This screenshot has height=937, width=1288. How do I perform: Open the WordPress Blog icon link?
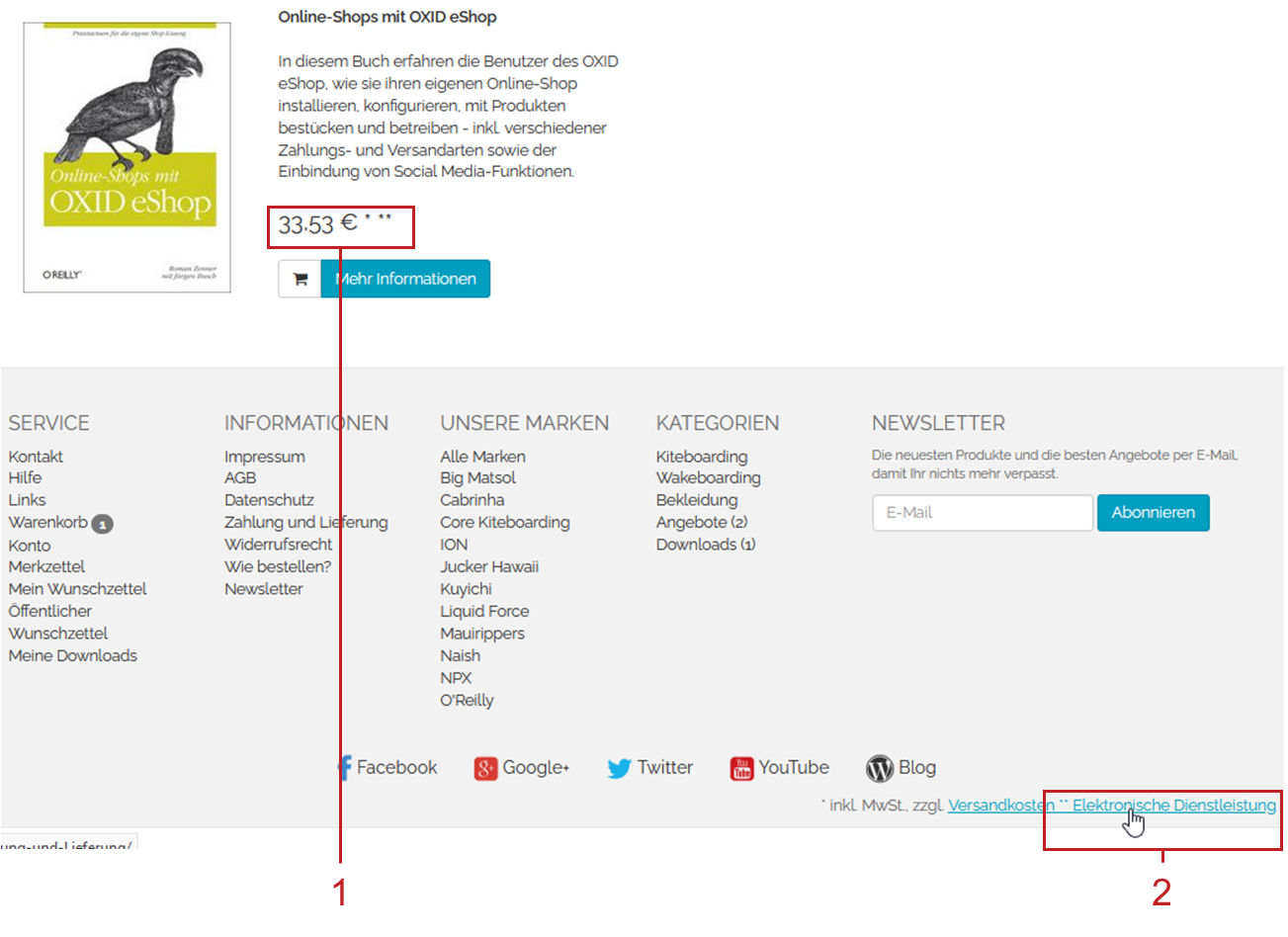coord(879,768)
